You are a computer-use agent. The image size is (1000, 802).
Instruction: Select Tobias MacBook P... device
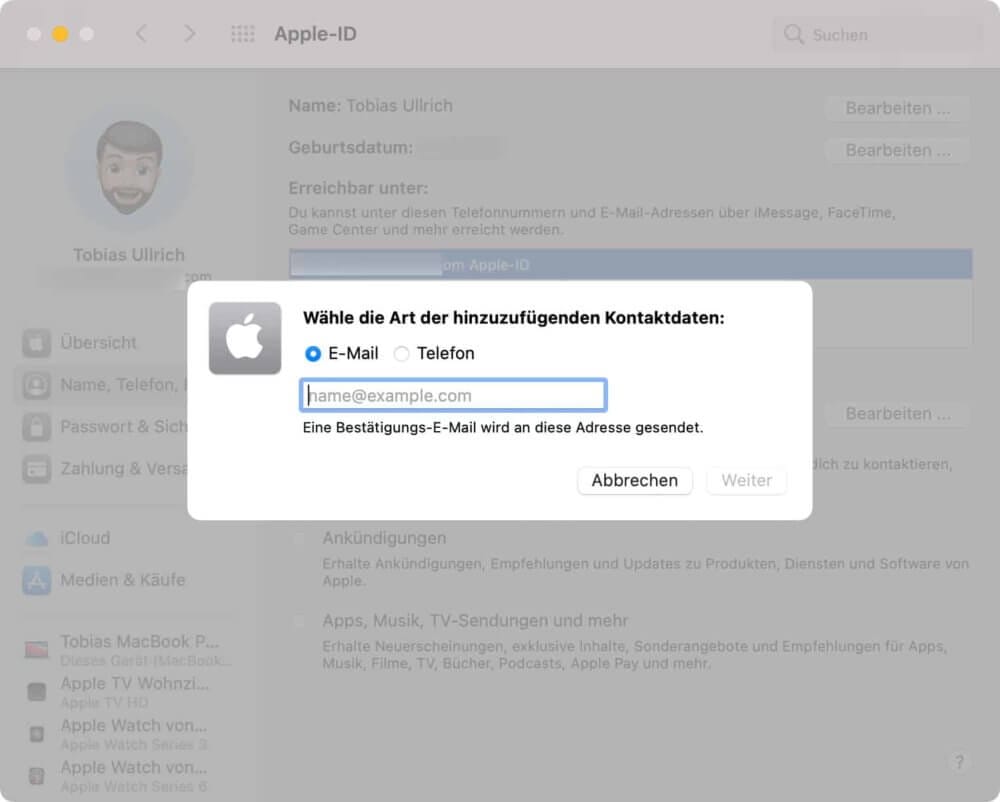[128, 650]
